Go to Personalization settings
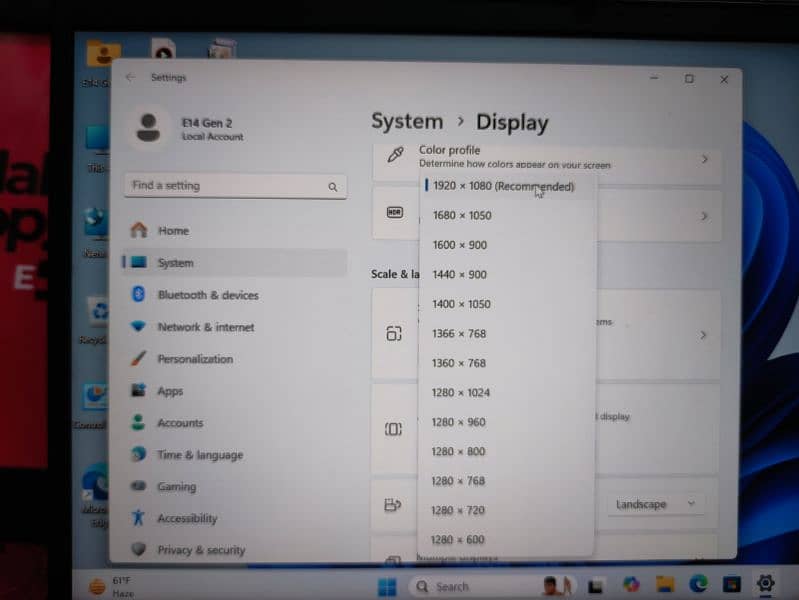 pos(194,359)
